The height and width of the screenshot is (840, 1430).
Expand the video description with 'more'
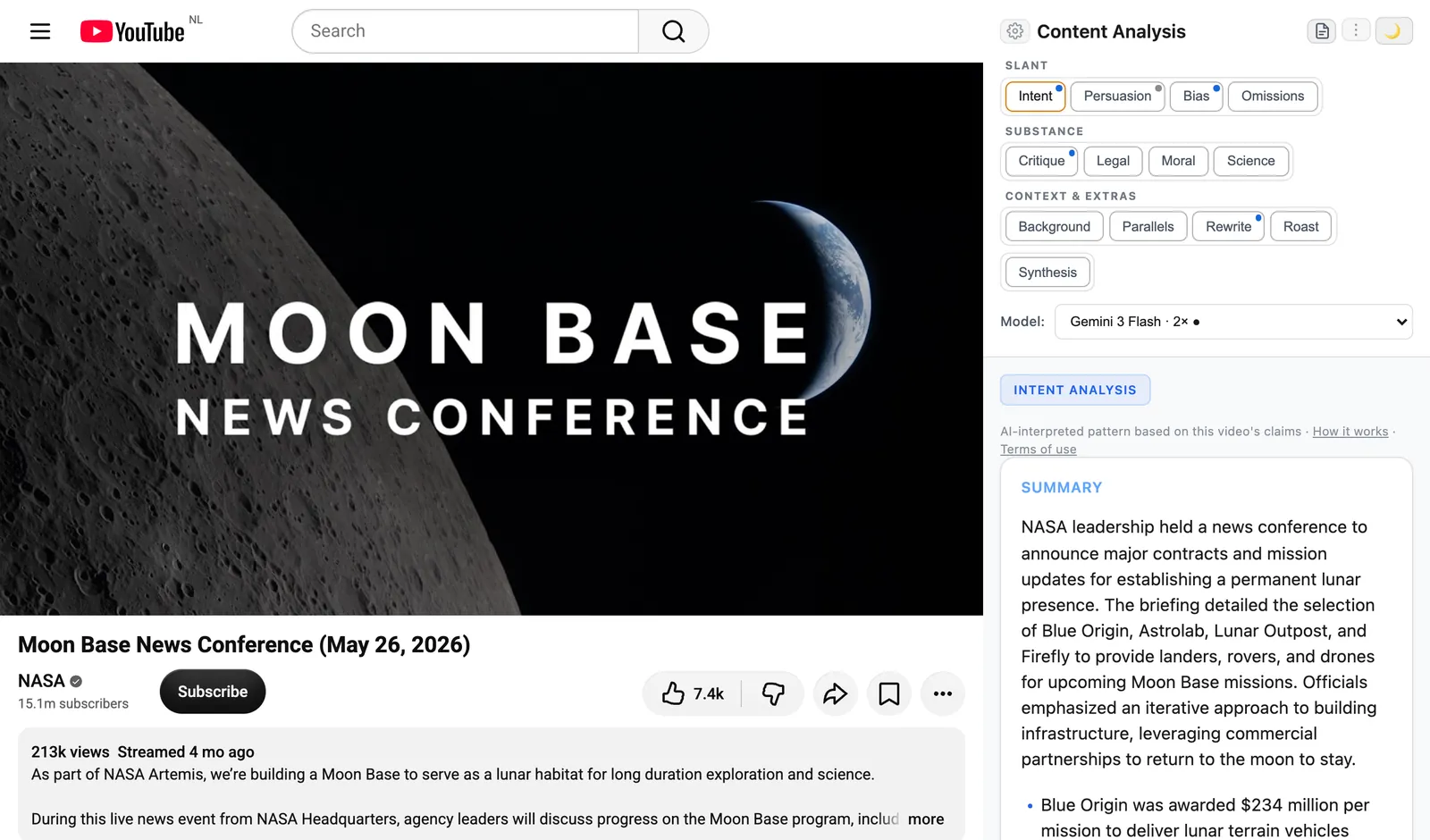926,819
